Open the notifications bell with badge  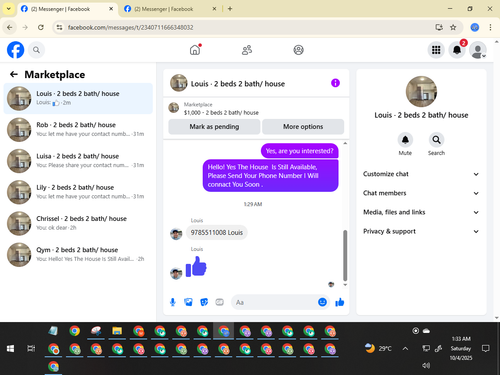point(457,50)
